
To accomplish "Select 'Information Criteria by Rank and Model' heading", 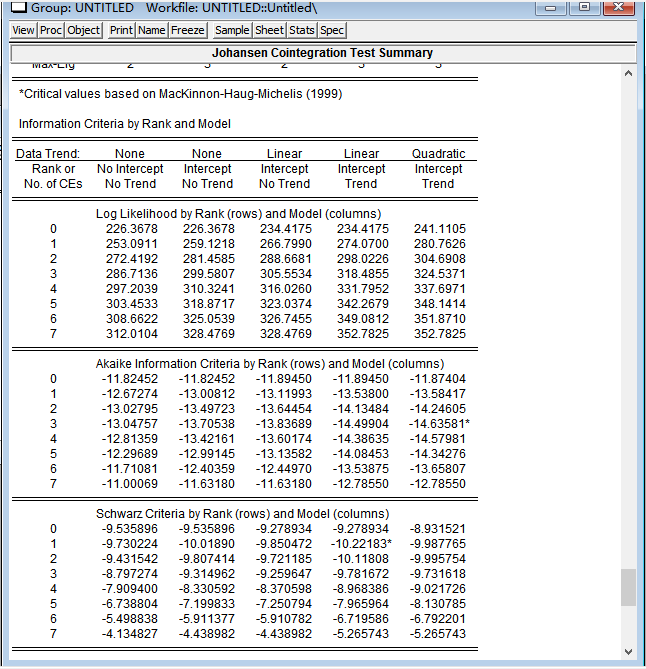I will pyautogui.click(x=125, y=124).
